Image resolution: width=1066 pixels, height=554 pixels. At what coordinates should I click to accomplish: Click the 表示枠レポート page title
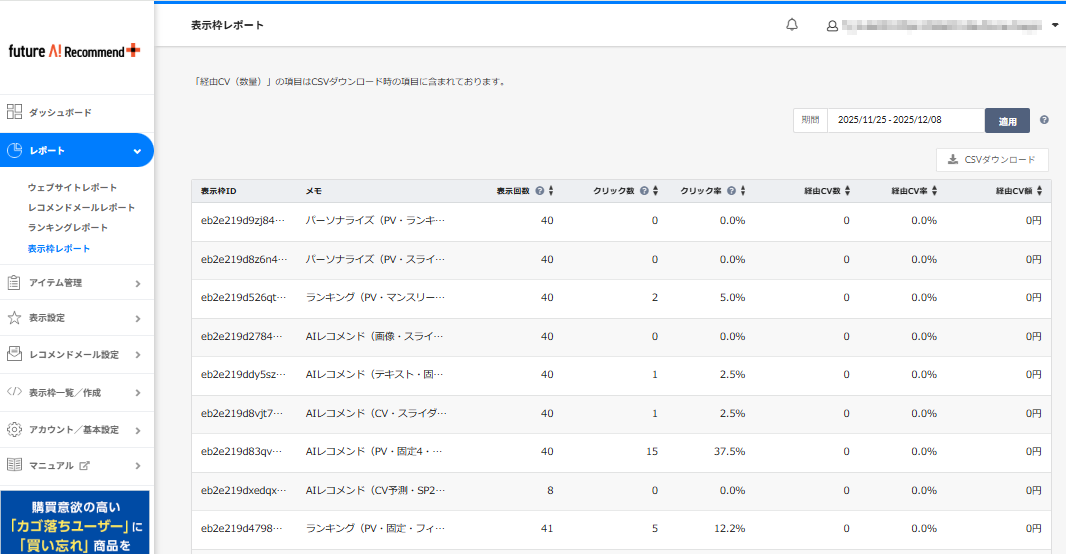[x=227, y=25]
